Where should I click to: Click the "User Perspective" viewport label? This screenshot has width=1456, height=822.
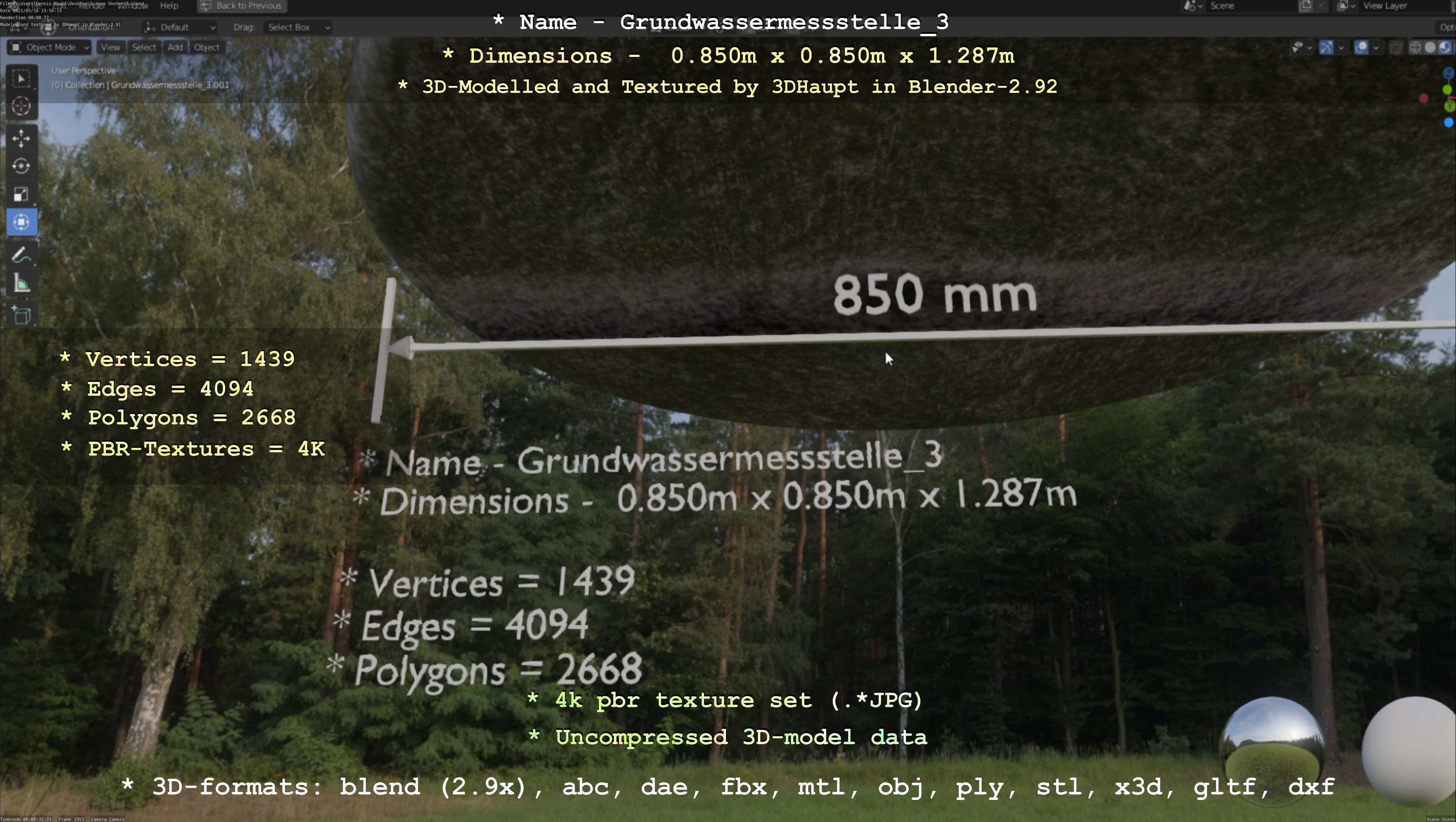[x=84, y=70]
